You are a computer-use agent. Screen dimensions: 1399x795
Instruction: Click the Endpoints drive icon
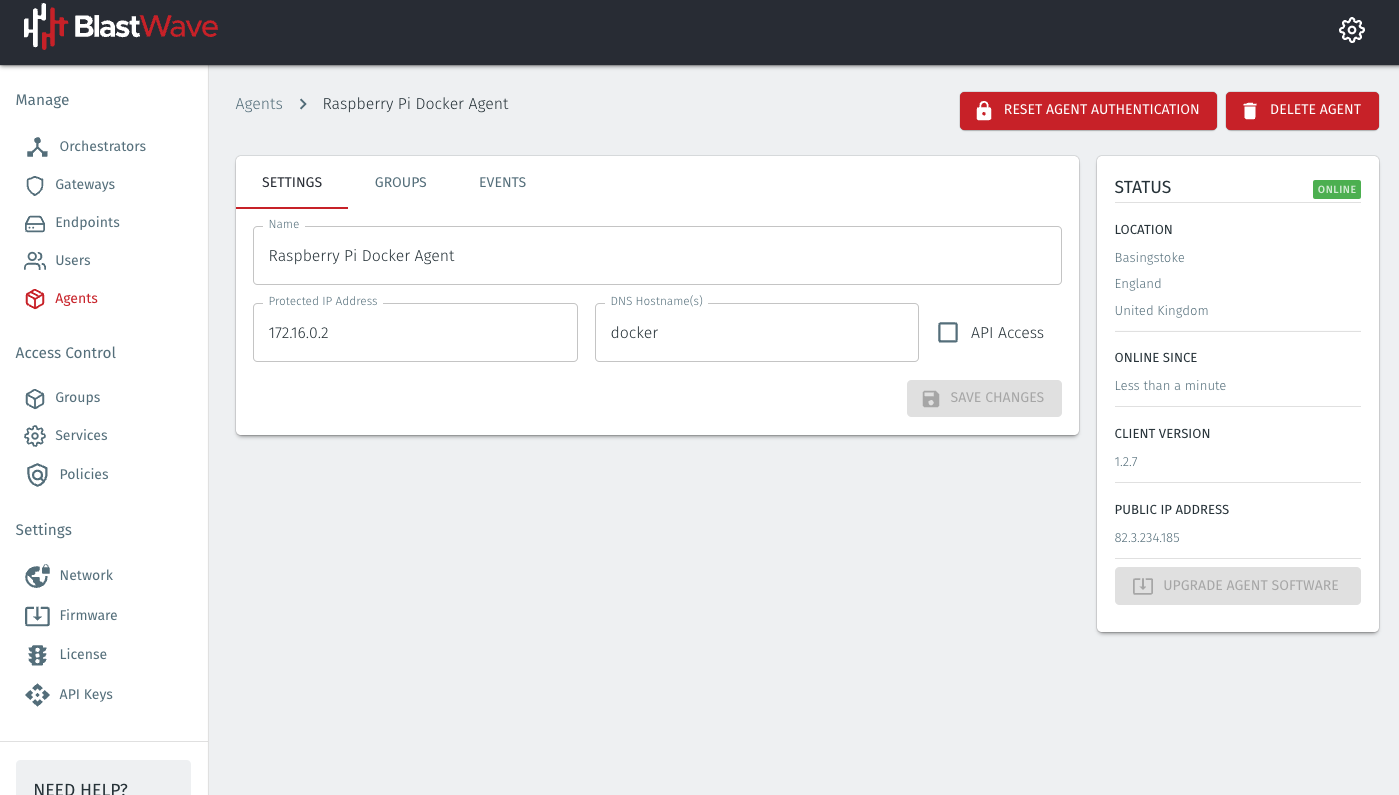click(x=35, y=223)
